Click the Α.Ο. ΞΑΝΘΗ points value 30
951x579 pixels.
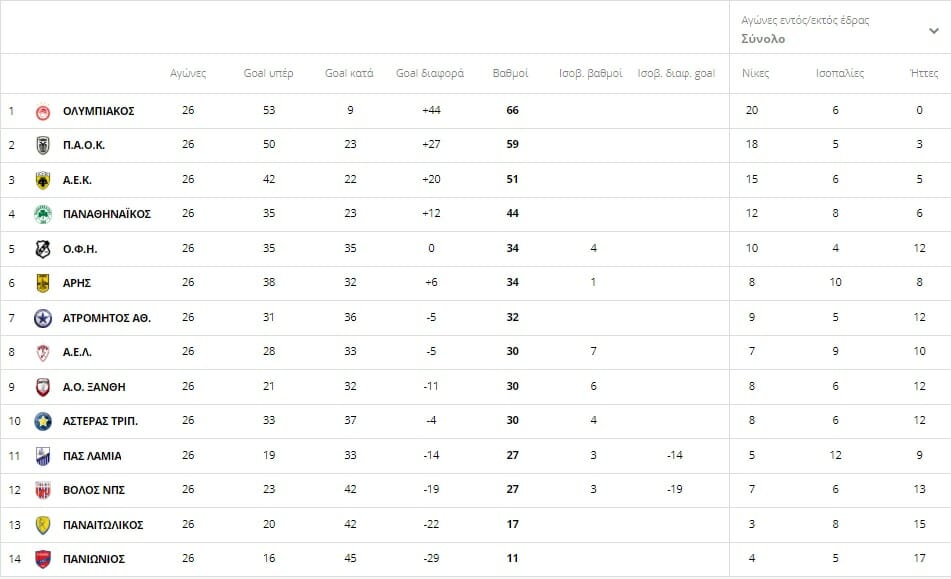512,387
